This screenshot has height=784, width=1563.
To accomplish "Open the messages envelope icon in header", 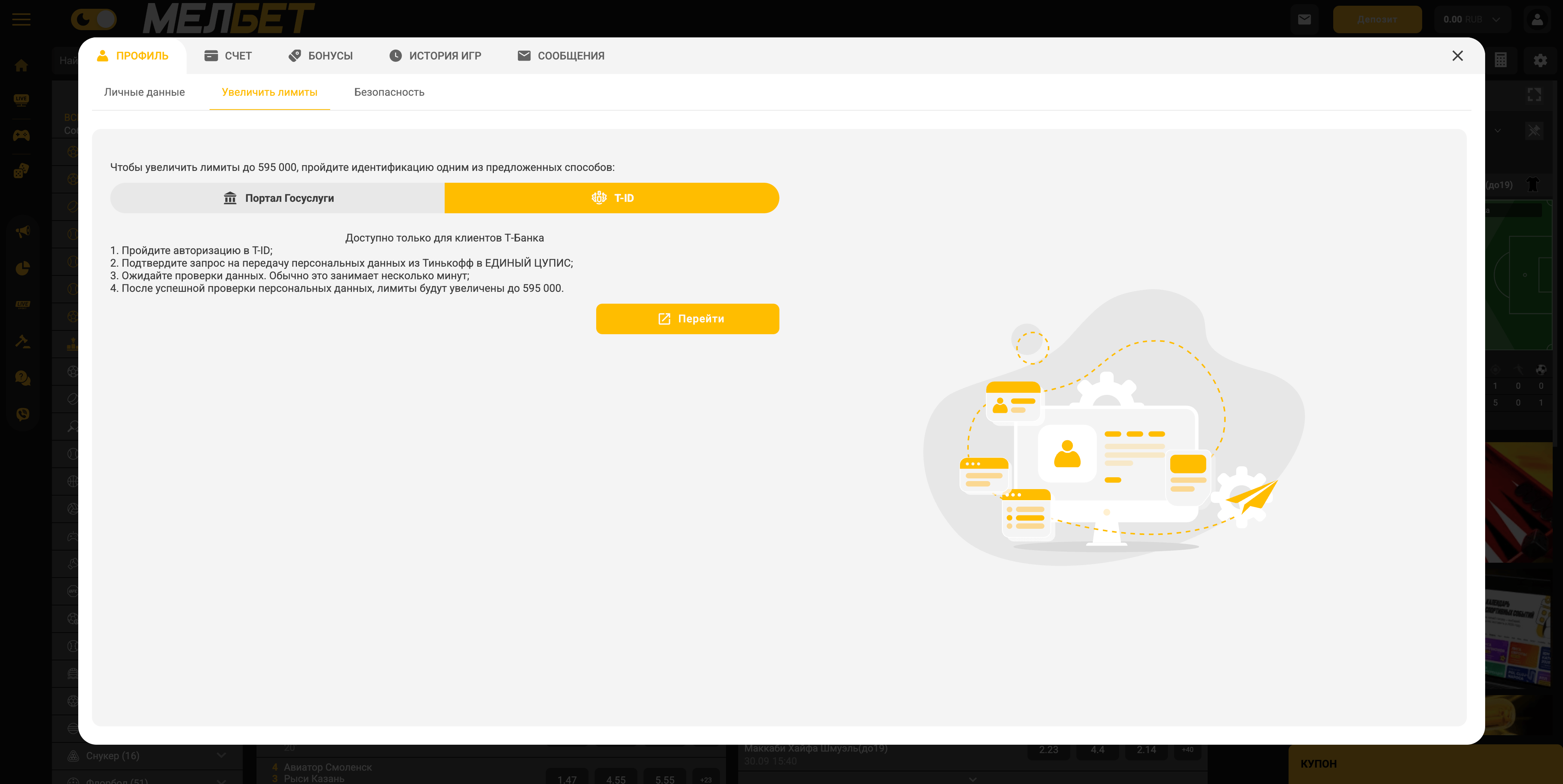I will (1304, 19).
